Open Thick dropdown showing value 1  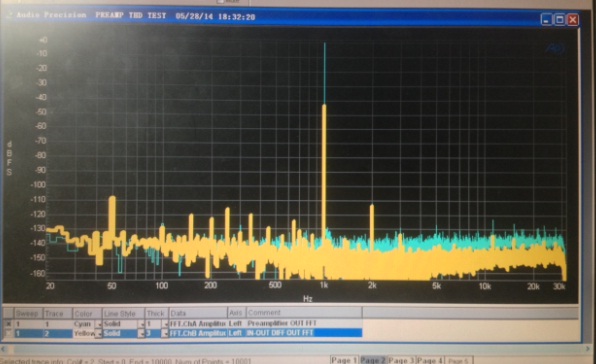pyautogui.click(x=165, y=324)
